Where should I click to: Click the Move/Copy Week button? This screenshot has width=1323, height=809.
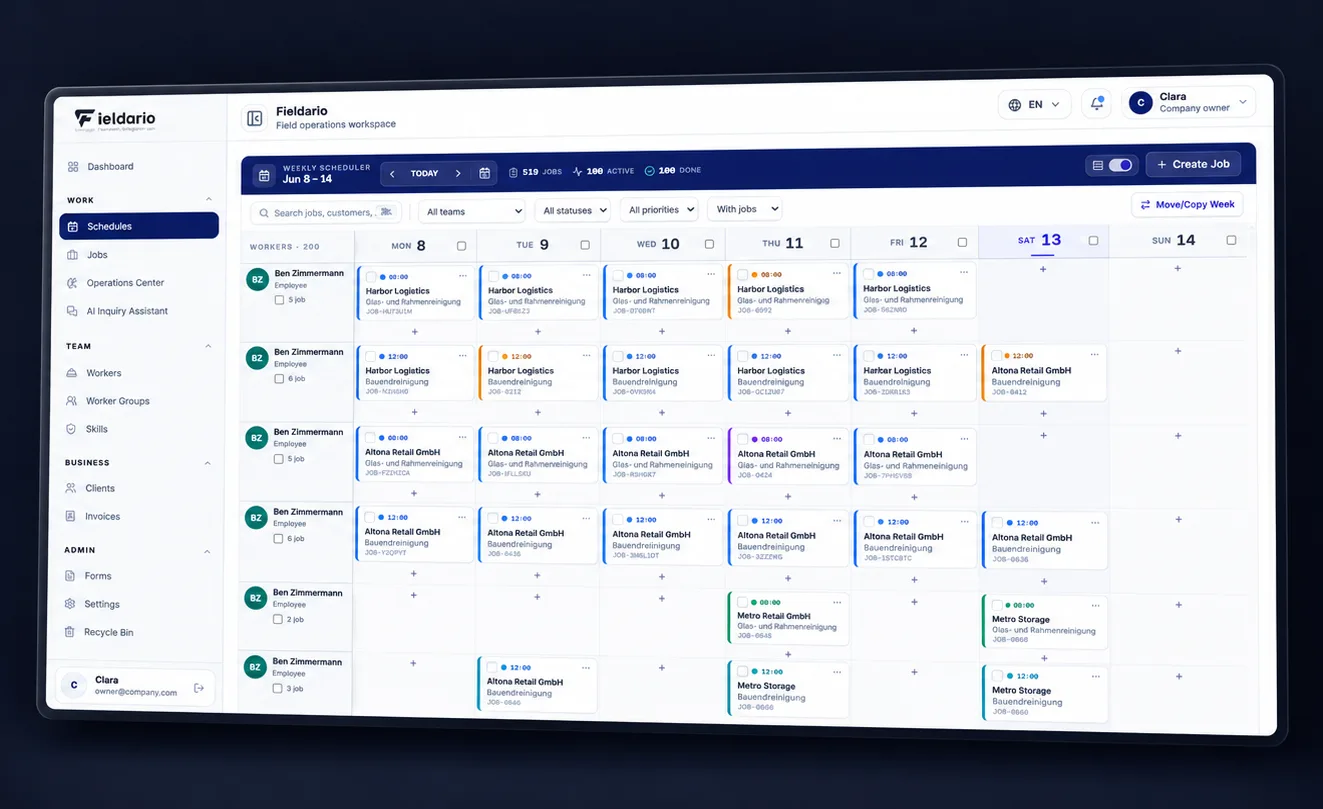1187,204
